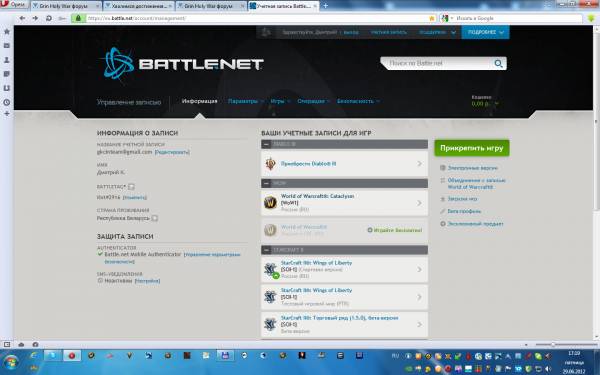Viewport: 600px width, 375px height.
Task: Expand the account balance dropdown
Action: pyautogui.click(x=497, y=104)
